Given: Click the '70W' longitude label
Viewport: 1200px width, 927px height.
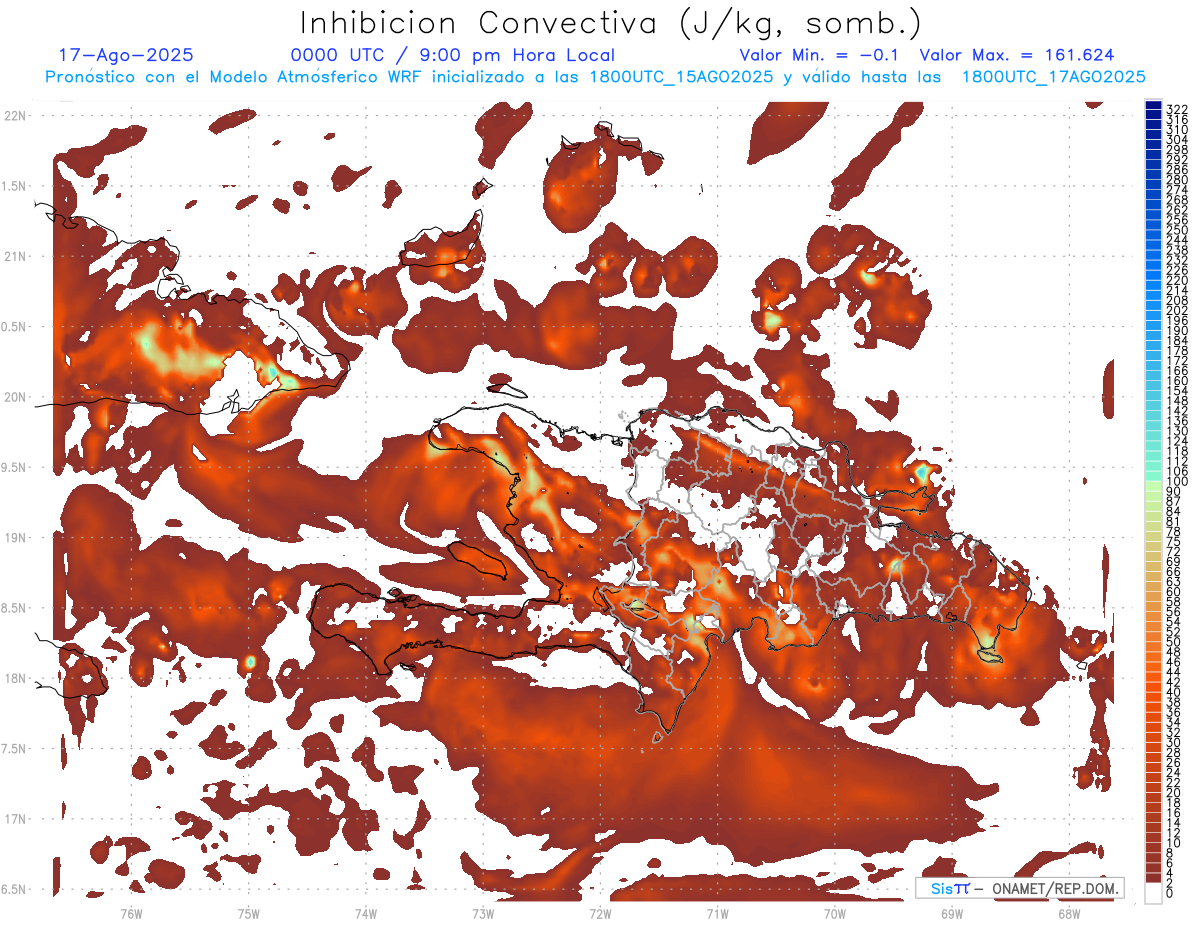Looking at the screenshot, I should (x=835, y=914).
